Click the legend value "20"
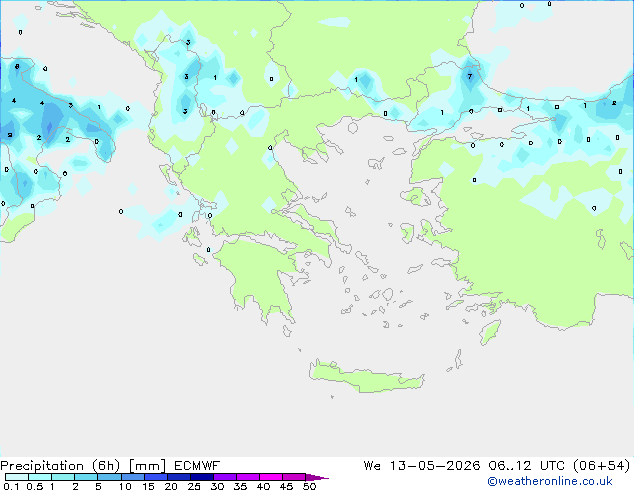This screenshot has height=490, width=634. pos(171,486)
